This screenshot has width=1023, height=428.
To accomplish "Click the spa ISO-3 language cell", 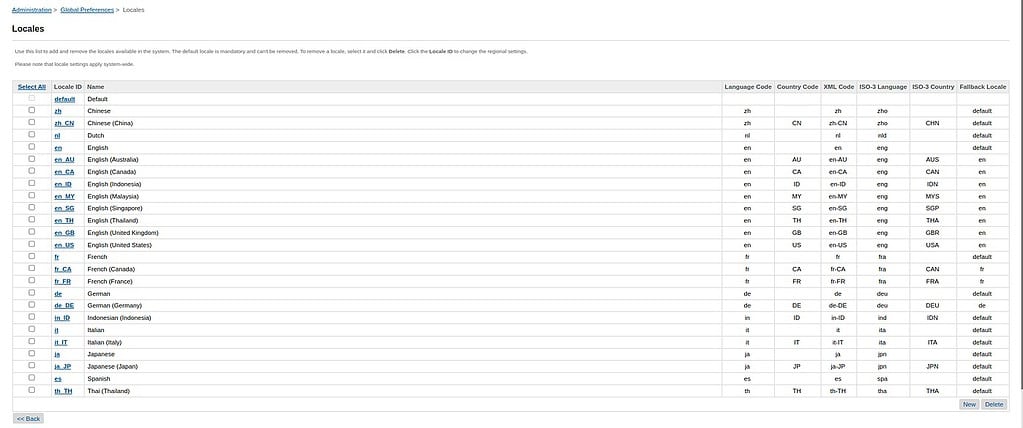I will (882, 379).
